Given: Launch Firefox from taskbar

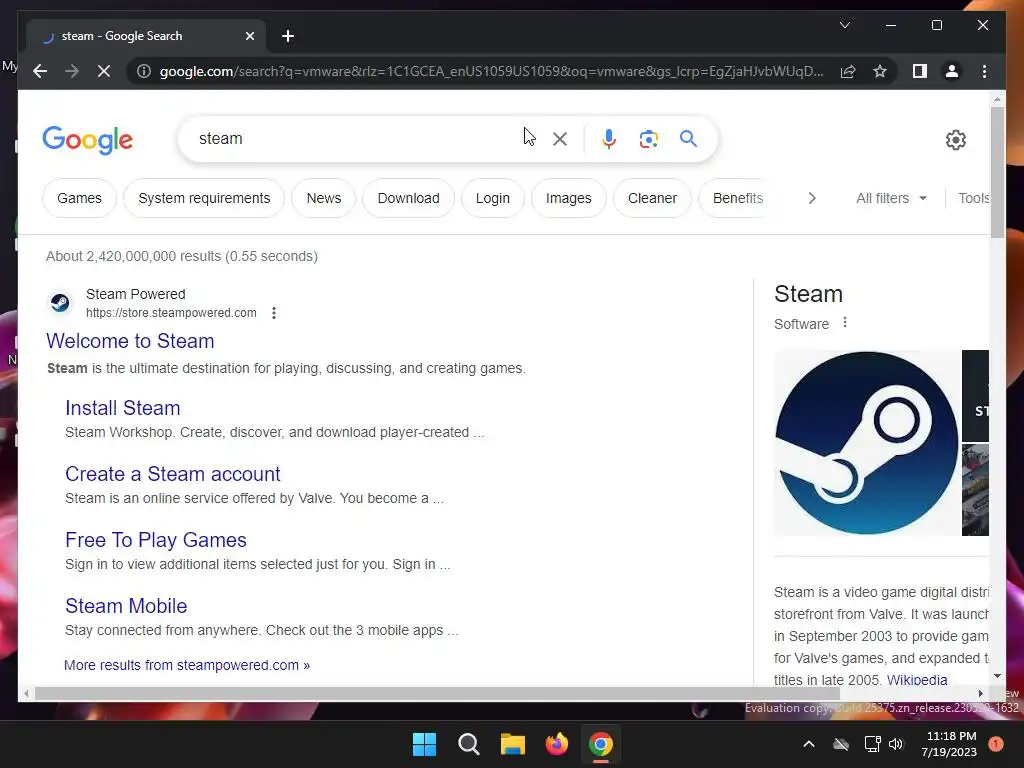Looking at the screenshot, I should pyautogui.click(x=556, y=744).
